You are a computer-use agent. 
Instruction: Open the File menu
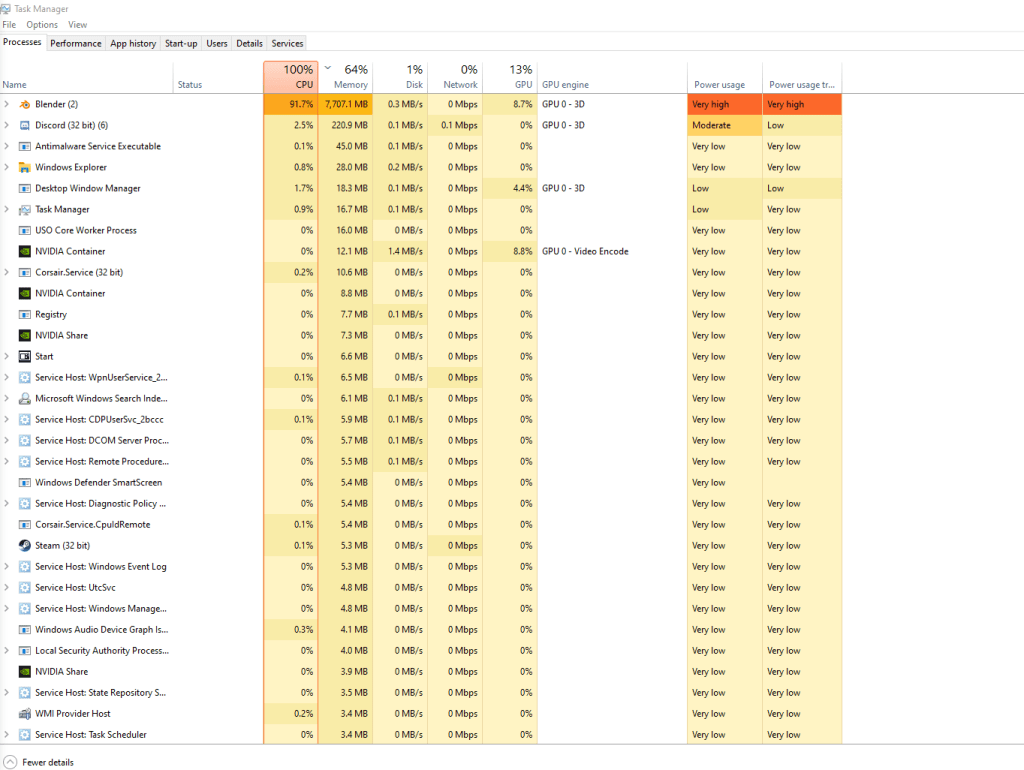click(9, 24)
